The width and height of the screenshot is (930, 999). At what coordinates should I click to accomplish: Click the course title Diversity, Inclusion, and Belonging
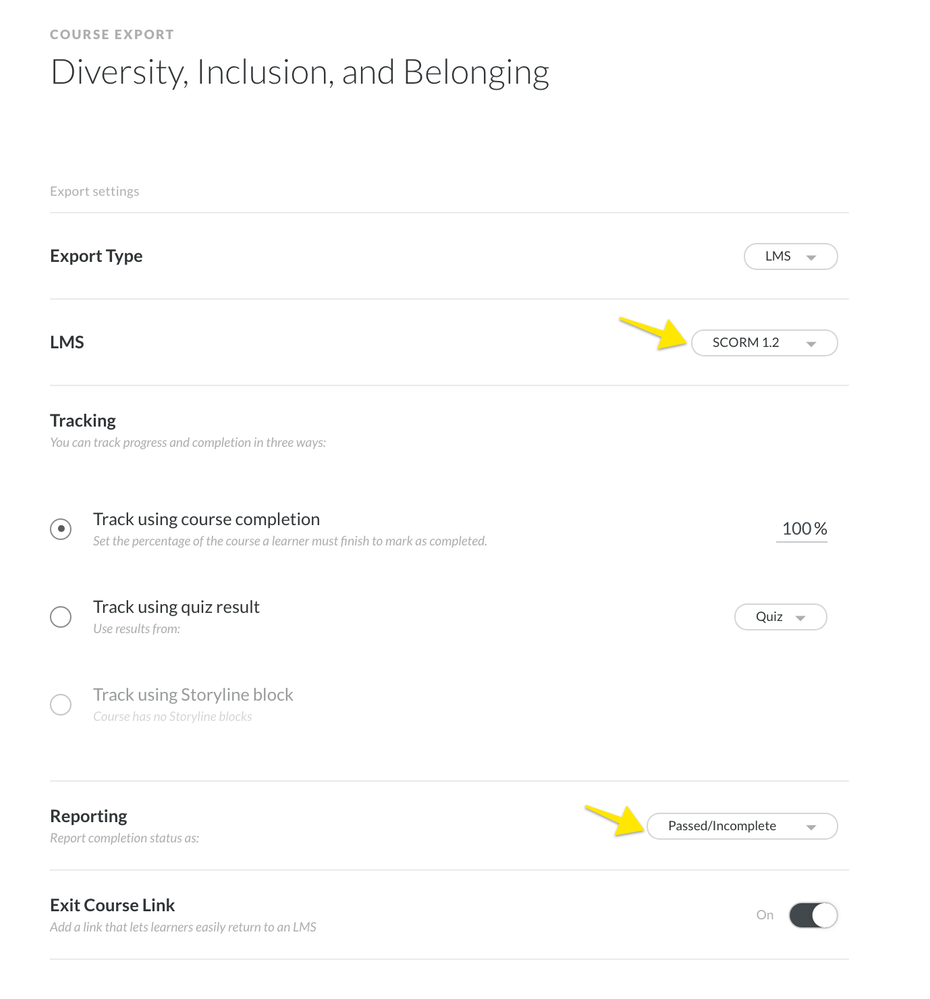[x=299, y=73]
